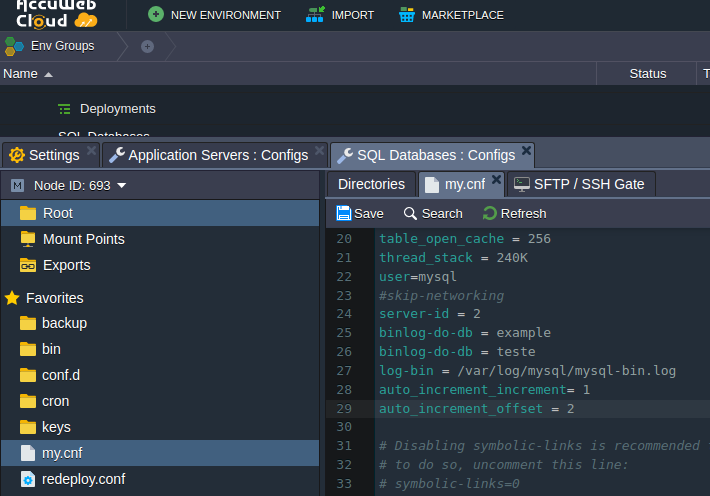Viewport: 710px width, 496px height.
Task: Open redeploy.conf file in the tree
Action: (83, 479)
